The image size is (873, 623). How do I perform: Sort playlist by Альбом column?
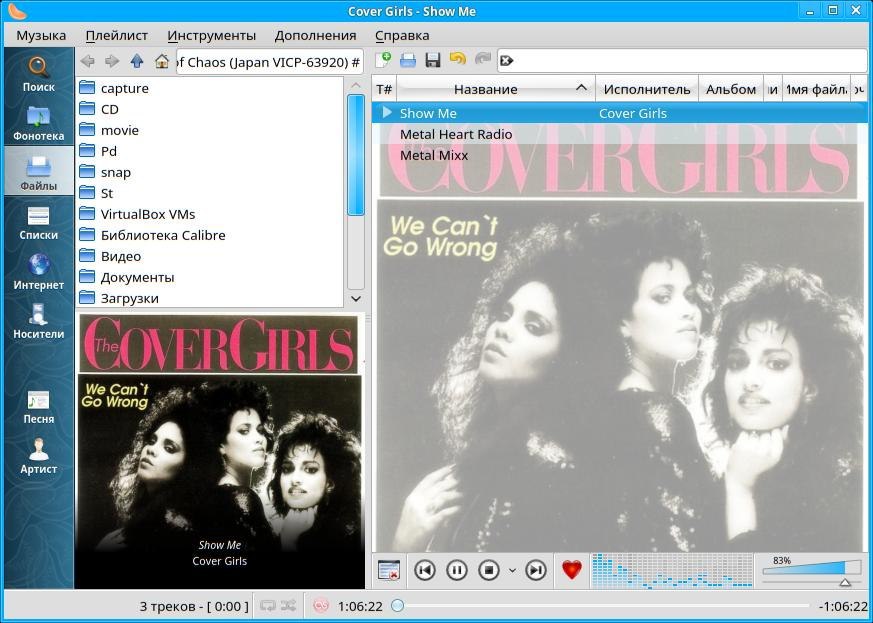(731, 89)
